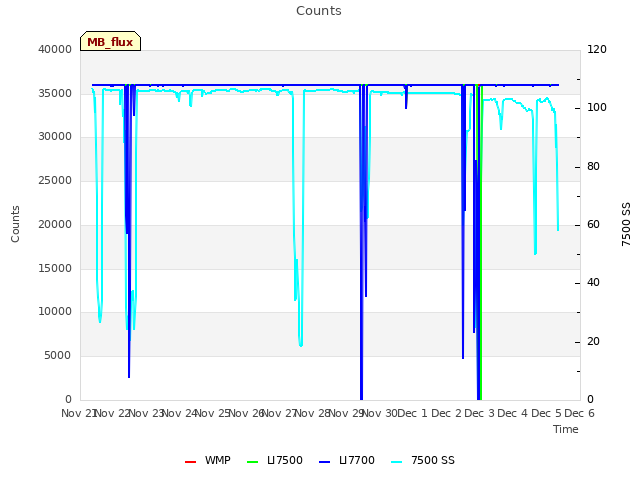Click the 20000 left axis tick
This screenshot has height=480, width=640.
(x=55, y=224)
